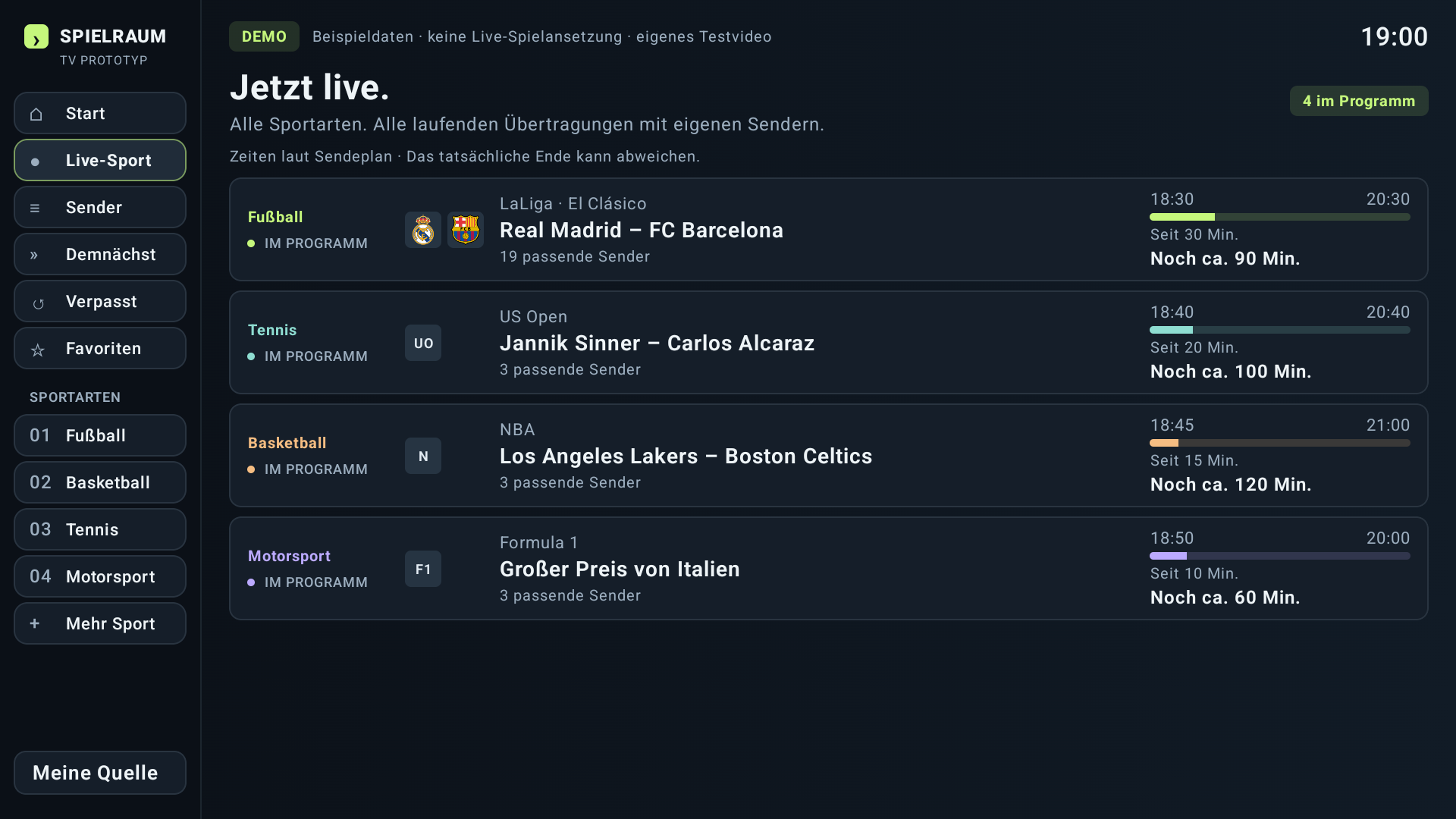1456x819 pixels.
Task: Click the orange Basketball label in the card
Action: pyautogui.click(x=287, y=443)
